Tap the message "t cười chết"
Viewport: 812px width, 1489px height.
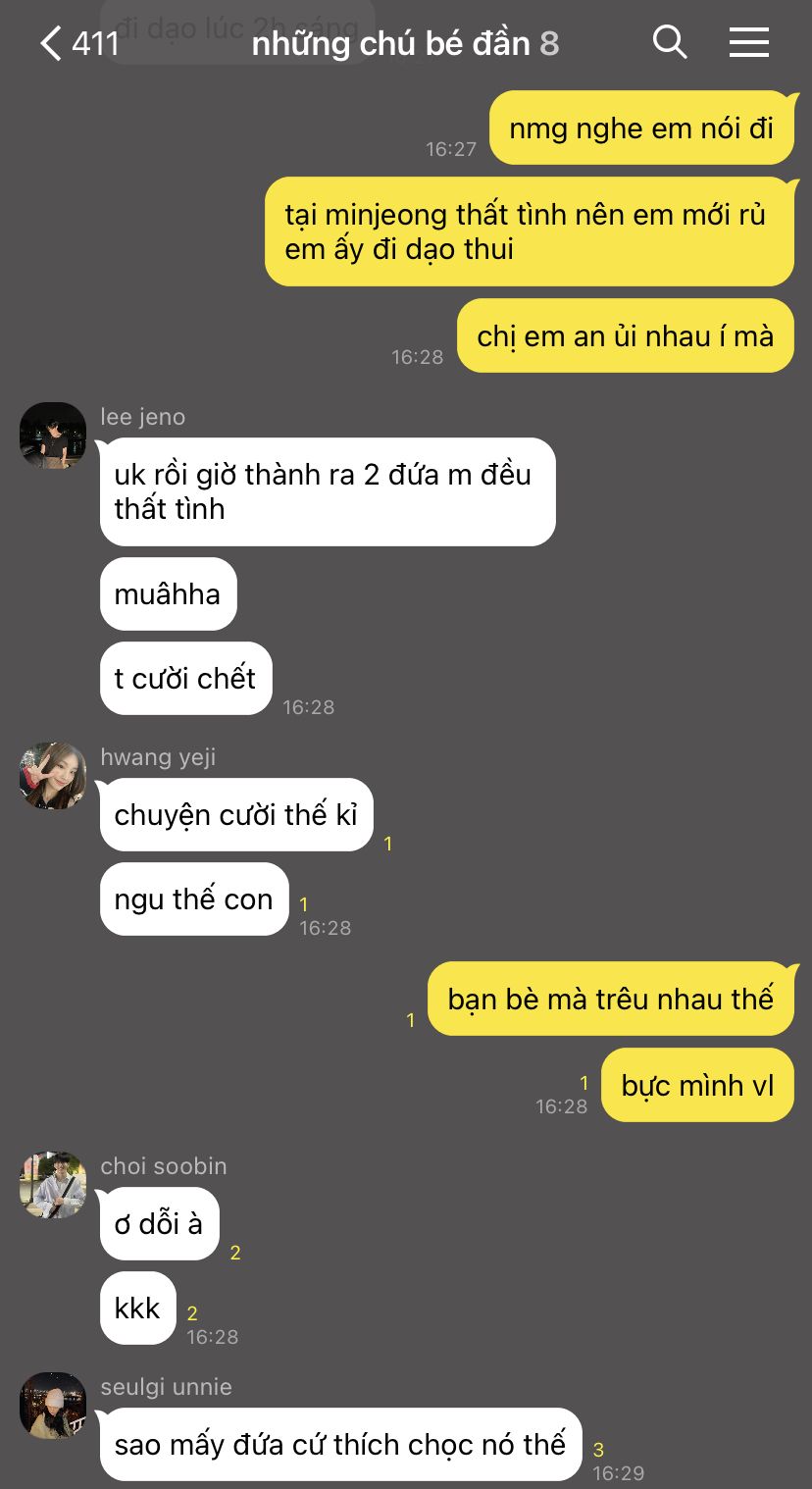pos(186,679)
